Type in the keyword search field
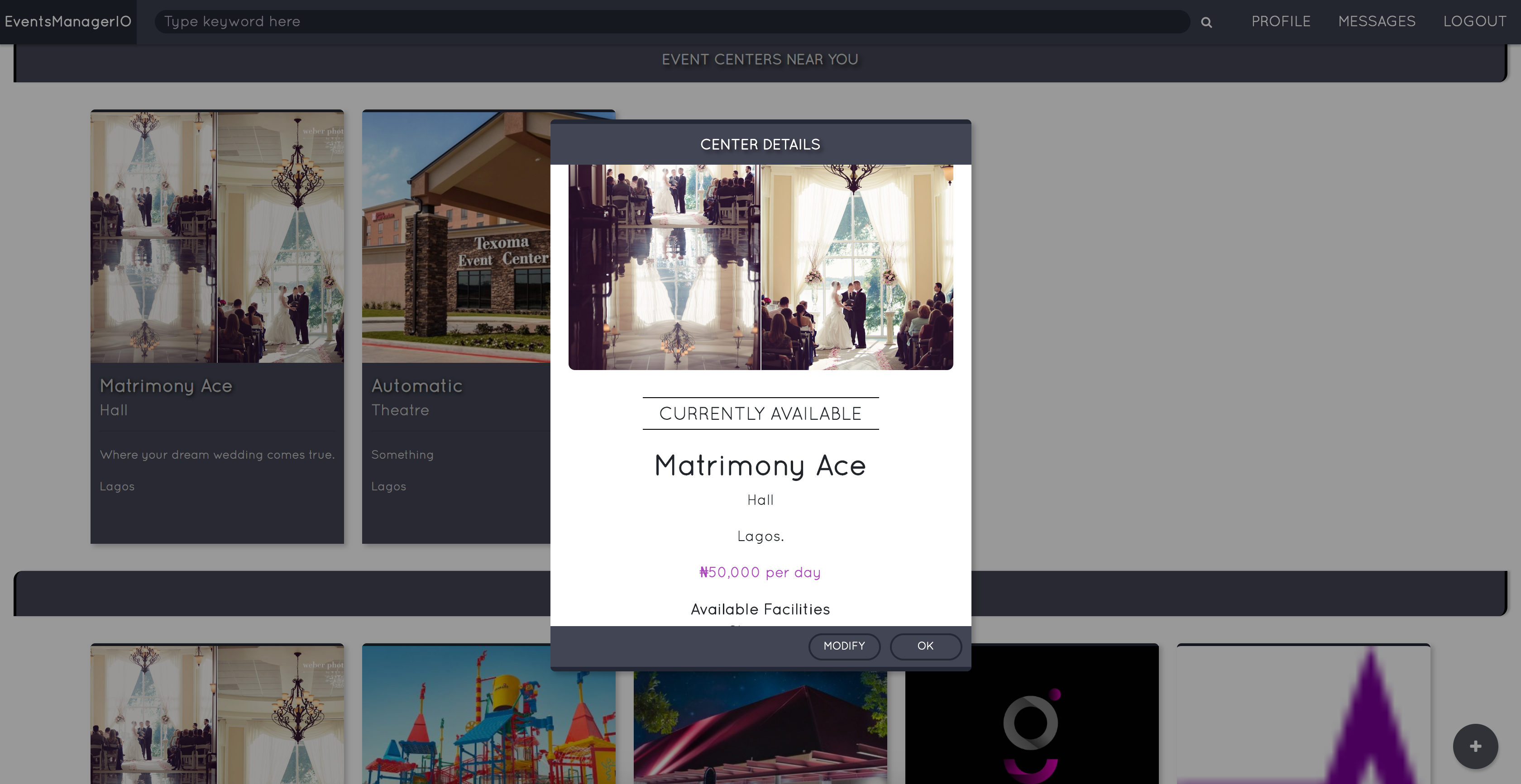This screenshot has width=1521, height=784. 671,22
